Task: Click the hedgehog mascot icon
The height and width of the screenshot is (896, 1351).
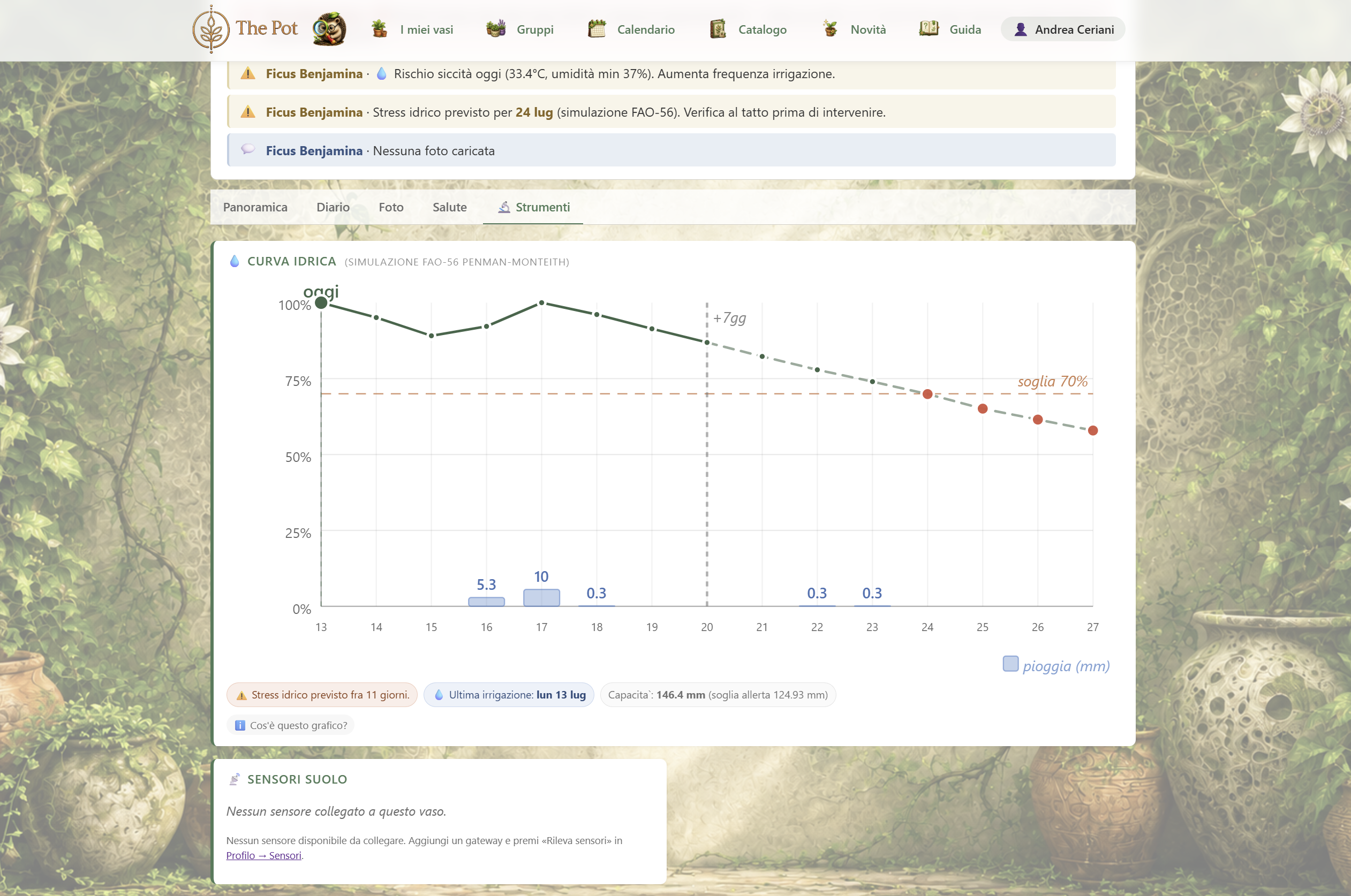Action: click(329, 29)
